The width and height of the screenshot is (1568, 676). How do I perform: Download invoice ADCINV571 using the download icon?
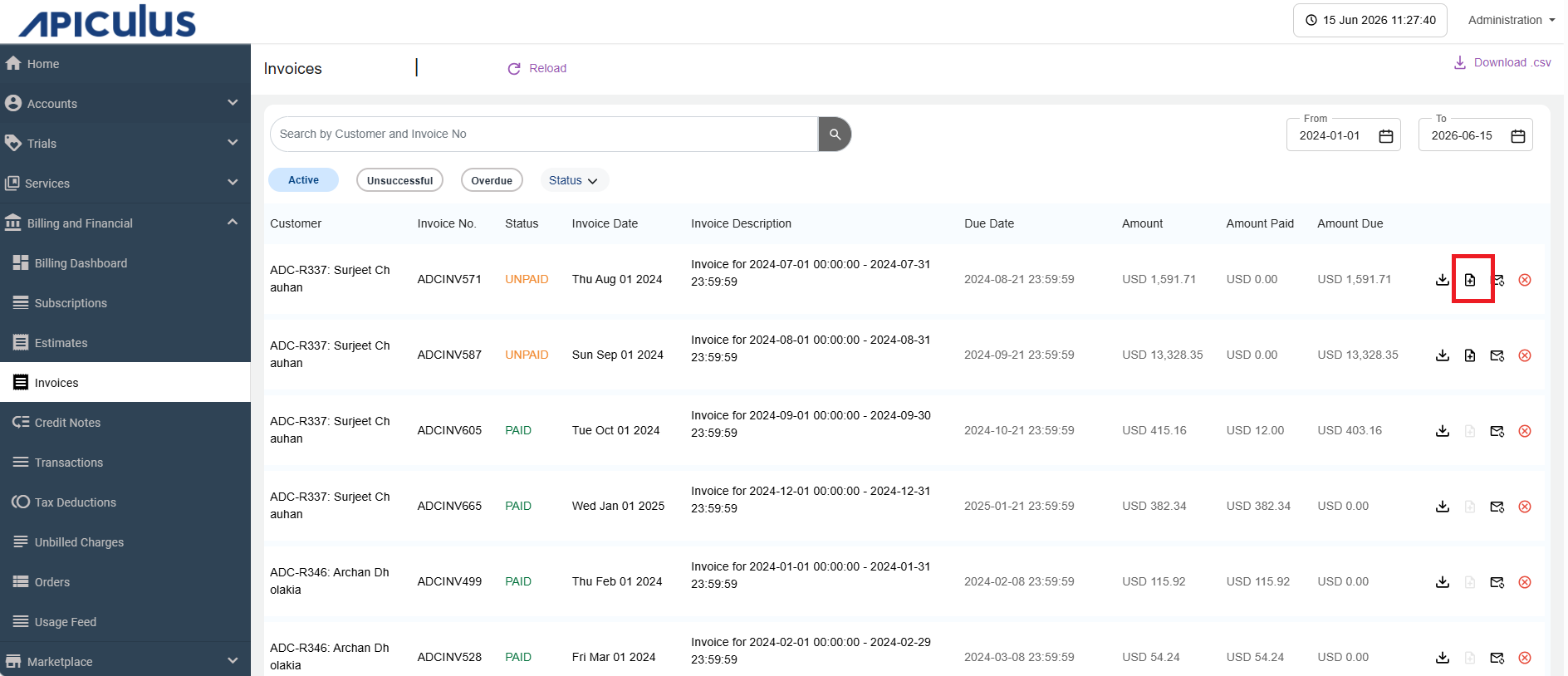1443,280
